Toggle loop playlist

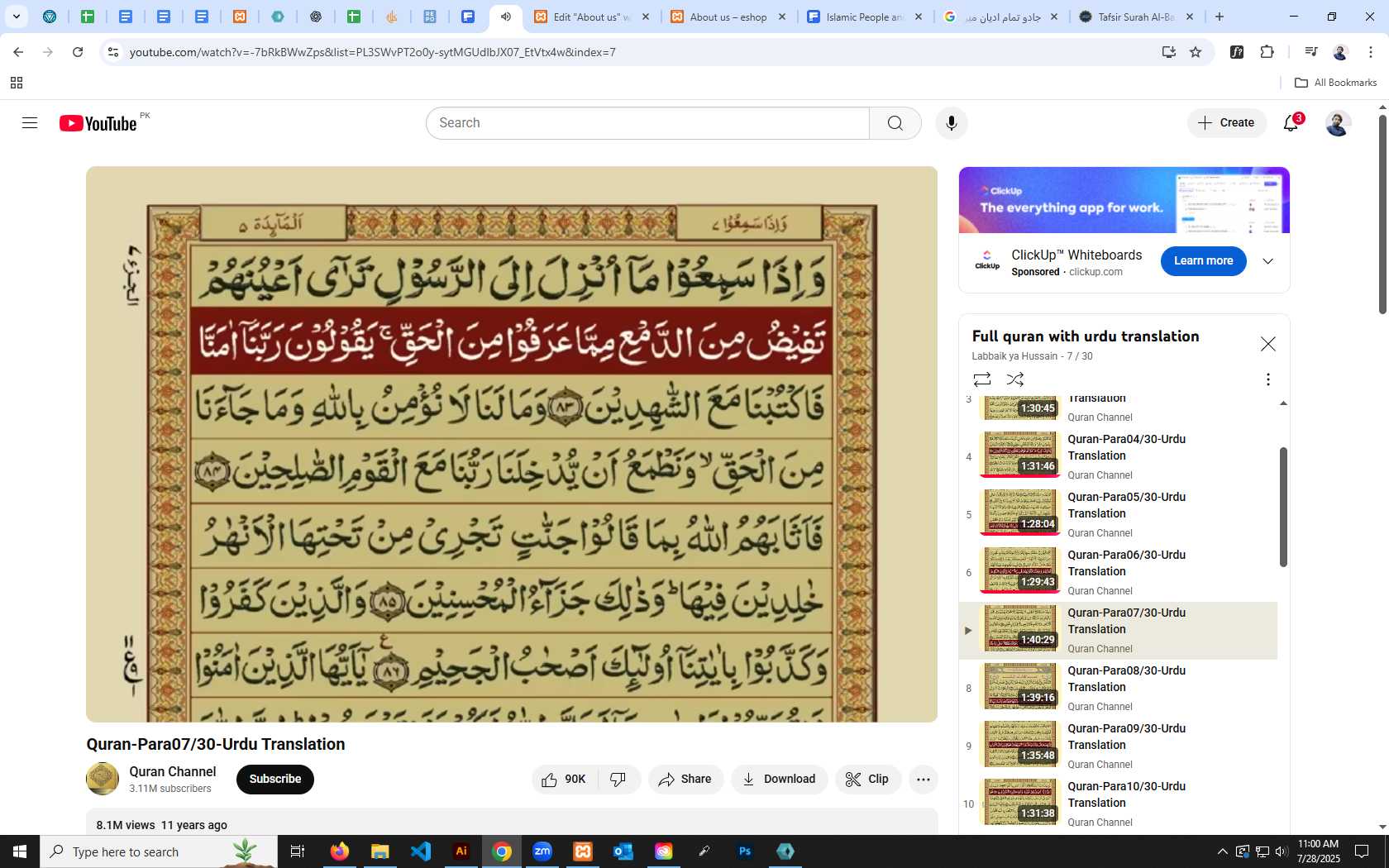pos(982,379)
